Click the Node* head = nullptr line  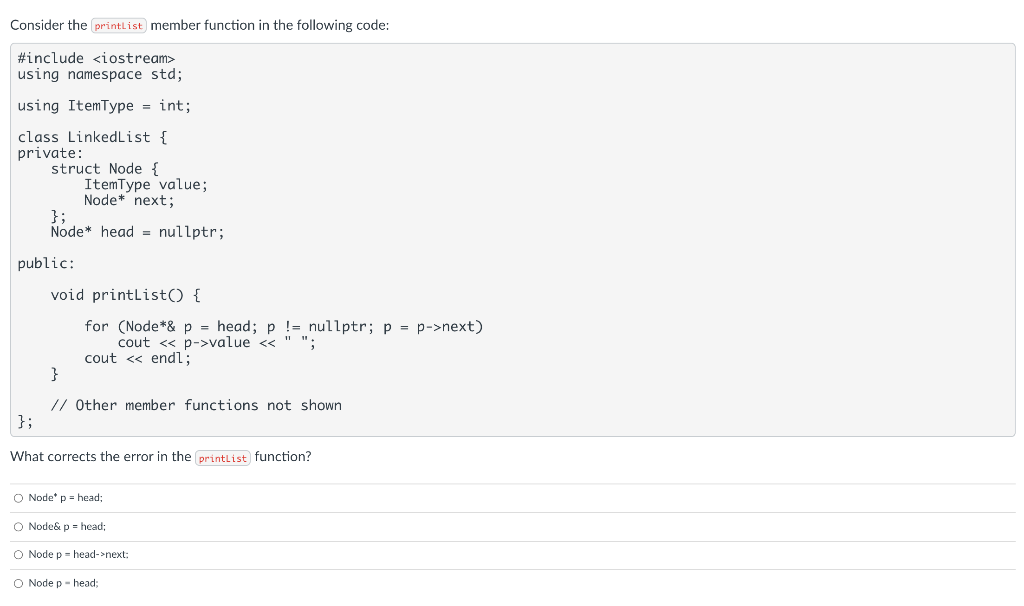pyautogui.click(x=136, y=231)
